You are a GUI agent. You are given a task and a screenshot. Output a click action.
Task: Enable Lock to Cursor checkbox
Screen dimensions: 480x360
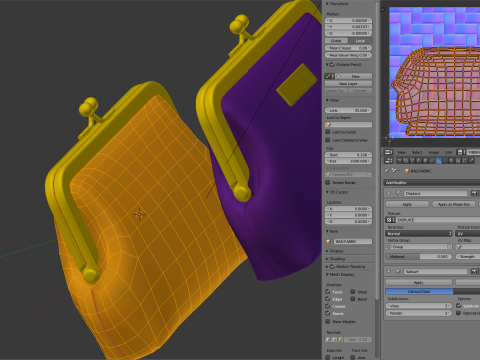coord(328,132)
